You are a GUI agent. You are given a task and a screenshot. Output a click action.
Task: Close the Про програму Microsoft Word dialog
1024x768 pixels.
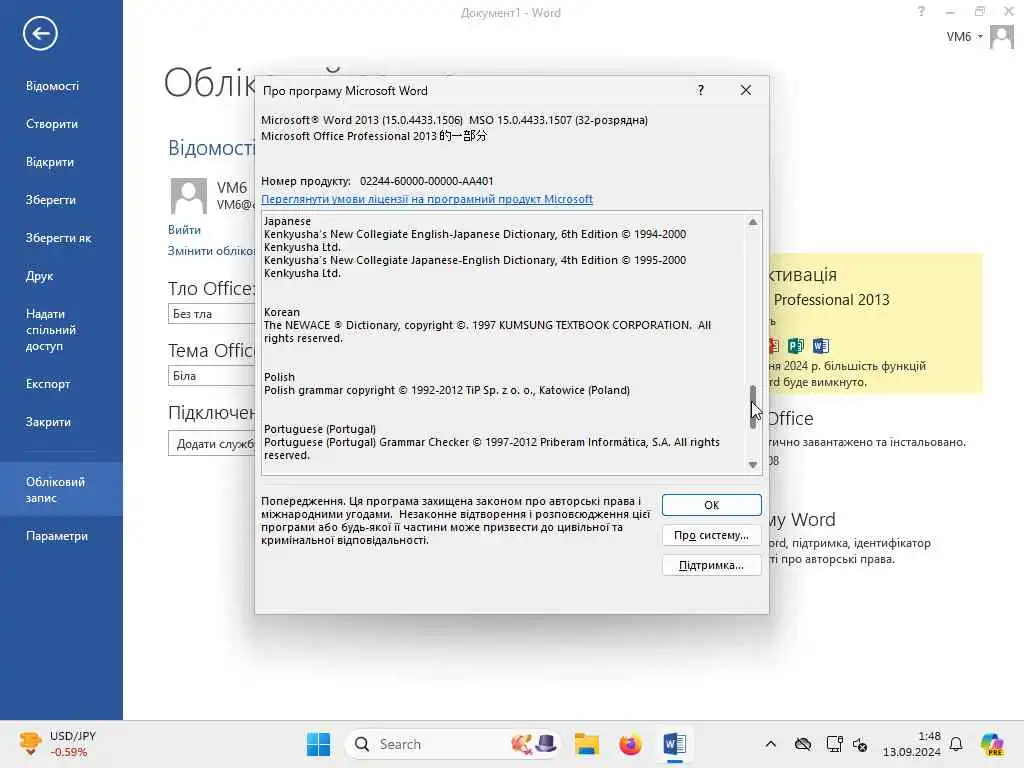(x=746, y=90)
